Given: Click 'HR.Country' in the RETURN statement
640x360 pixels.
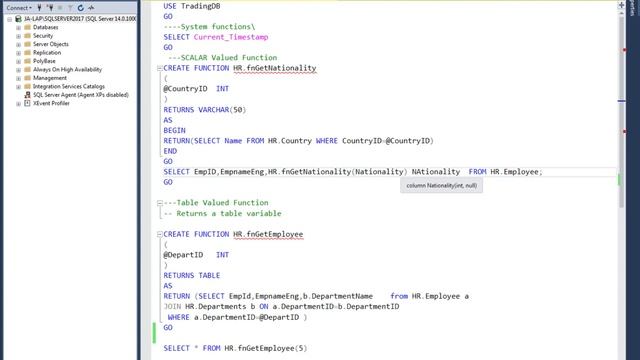Looking at the screenshot, I should [289, 141].
